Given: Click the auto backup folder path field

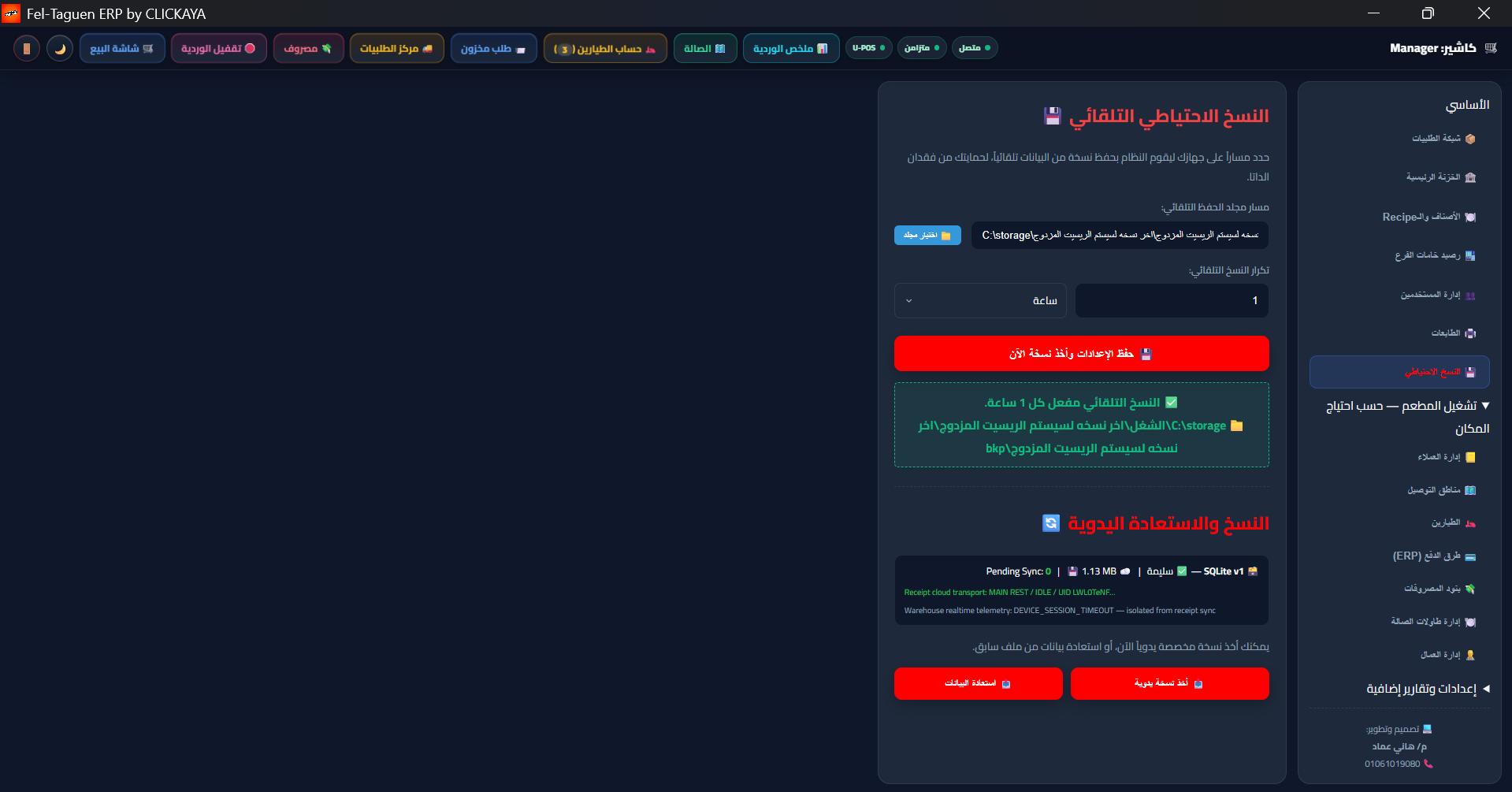Looking at the screenshot, I should (x=1120, y=235).
